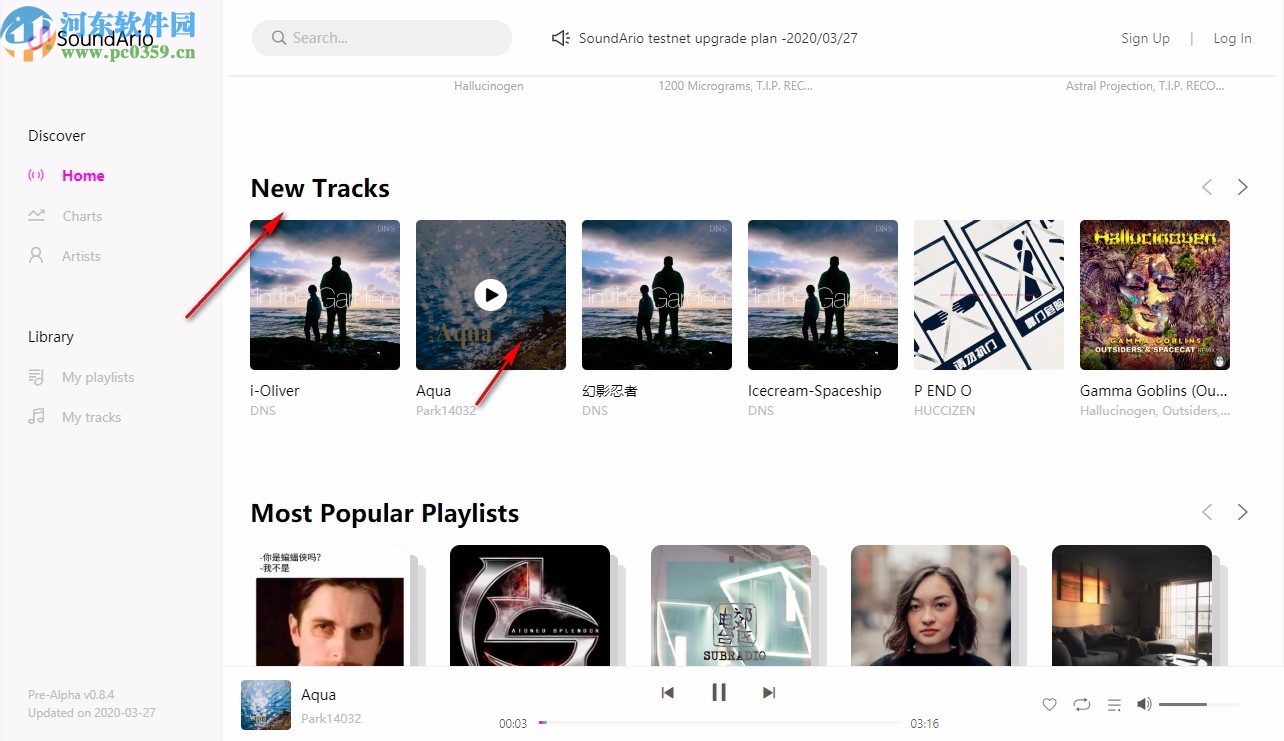Play the Aqua track overlay button
Screen dimensions: 1284x741
pos(490,294)
